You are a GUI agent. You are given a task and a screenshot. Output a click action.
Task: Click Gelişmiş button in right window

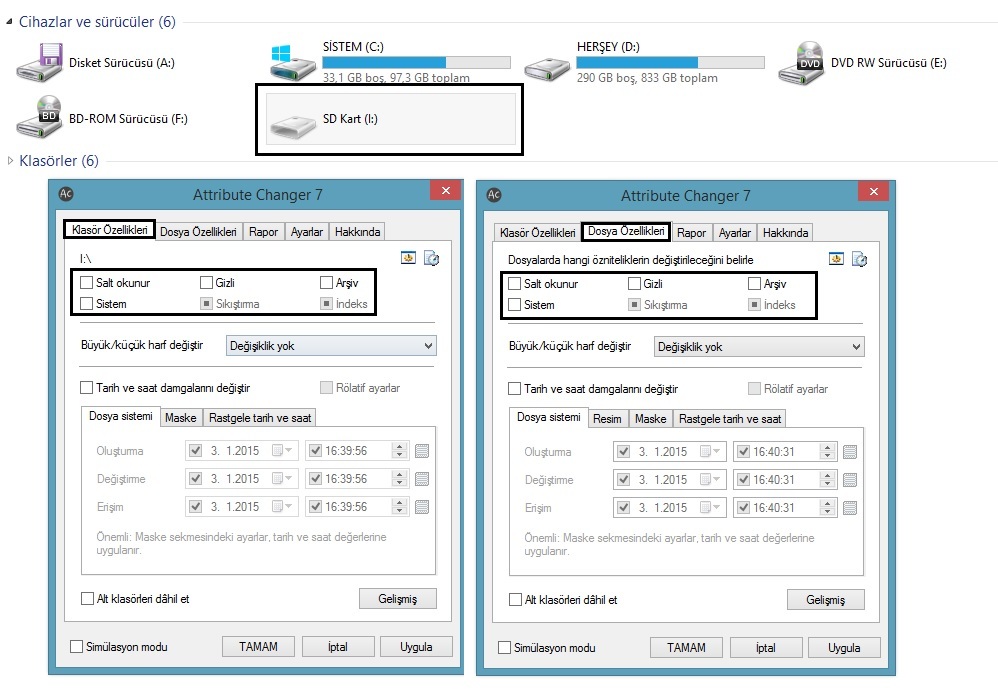[826, 599]
